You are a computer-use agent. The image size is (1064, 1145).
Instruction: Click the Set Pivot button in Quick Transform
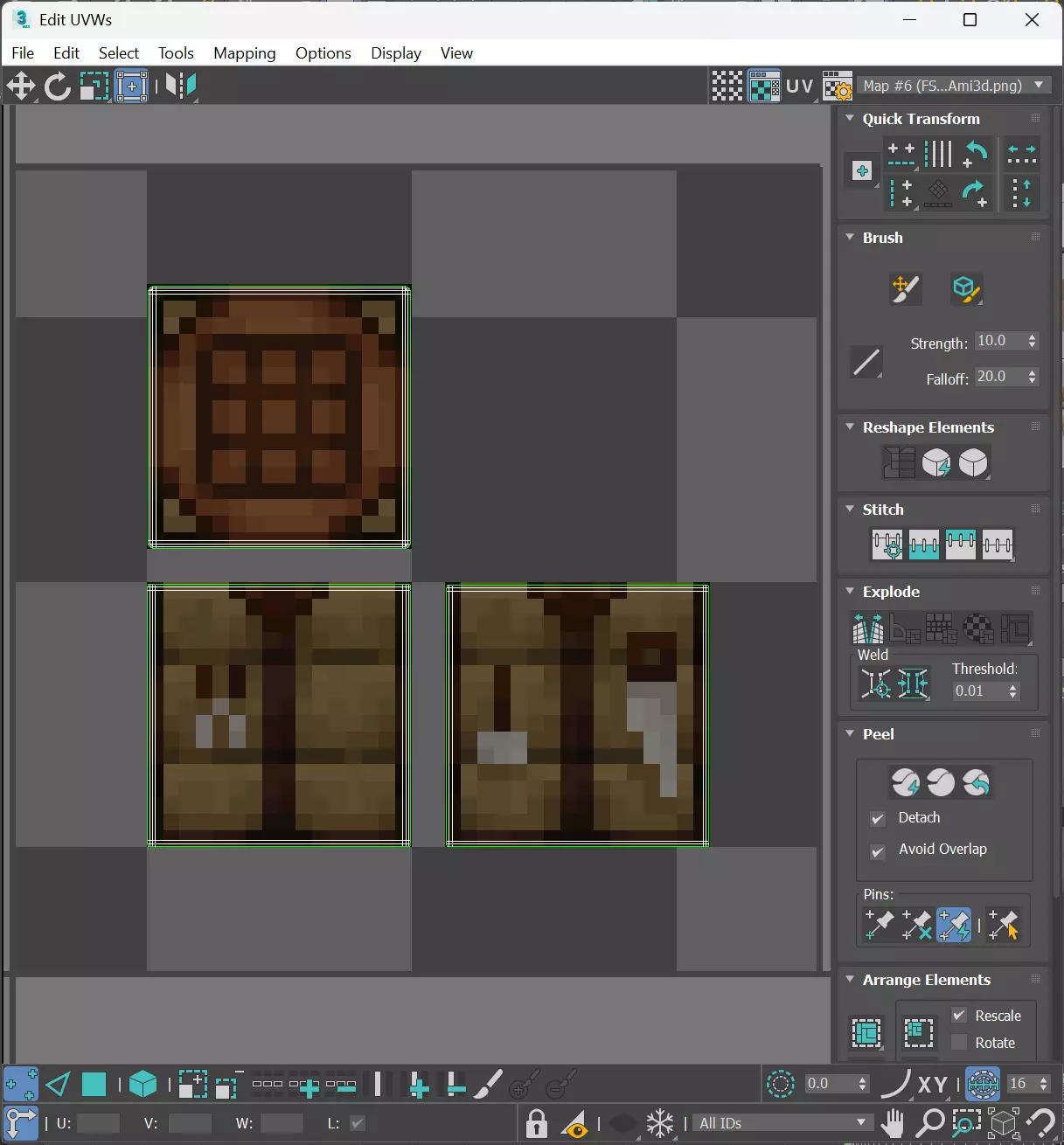862,171
